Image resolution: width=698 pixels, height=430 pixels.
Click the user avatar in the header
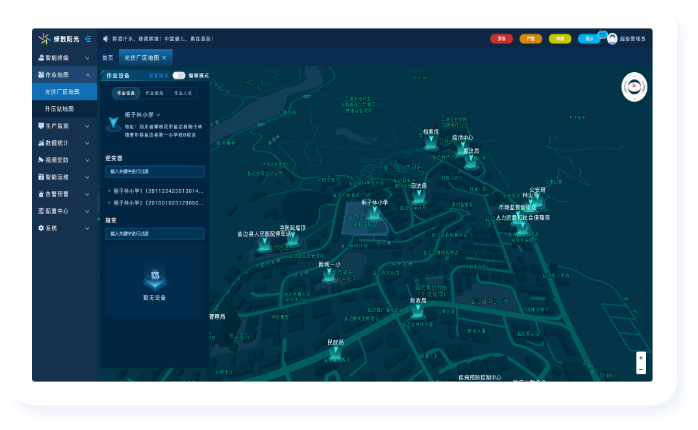point(612,39)
